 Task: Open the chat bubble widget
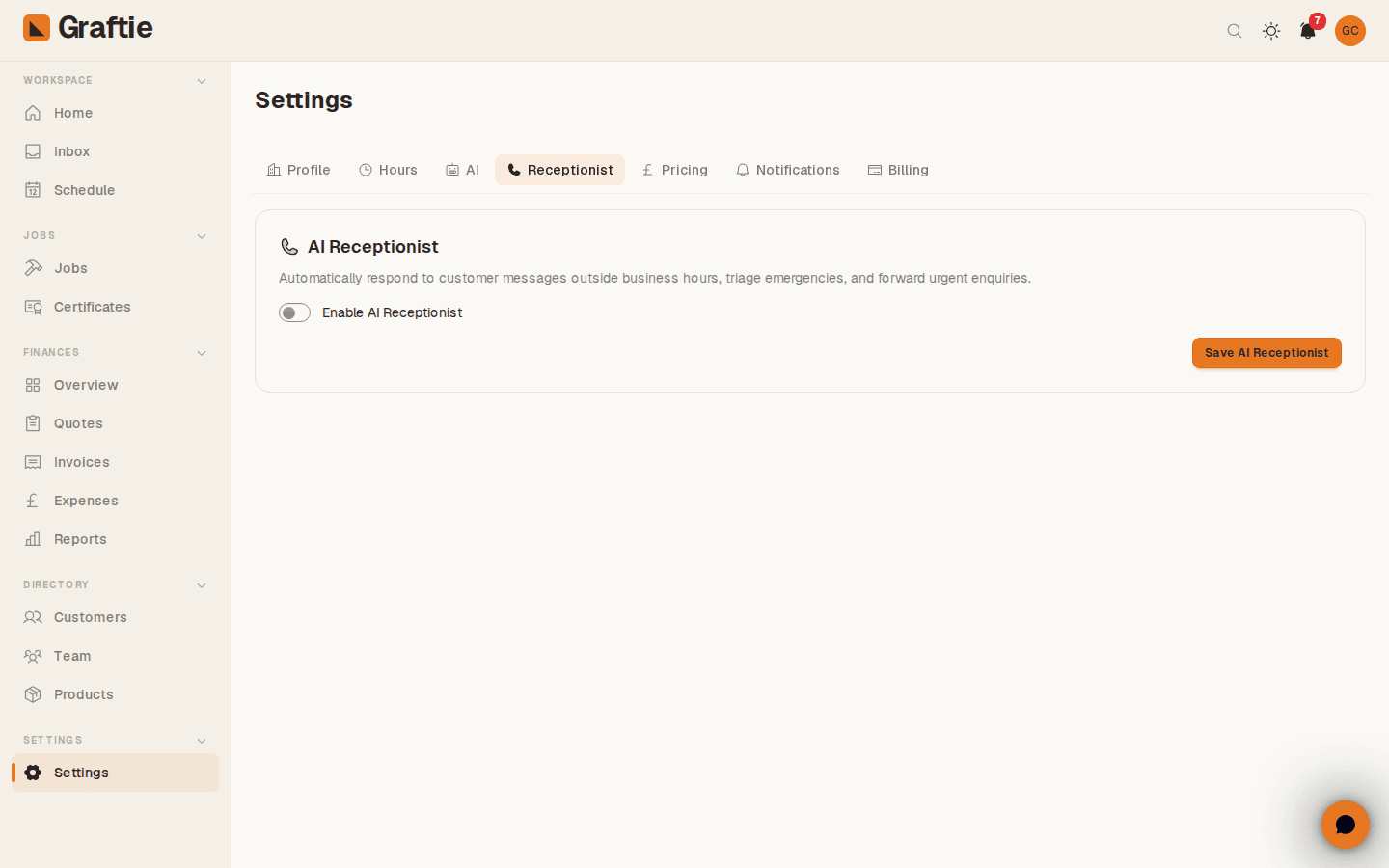tap(1346, 825)
